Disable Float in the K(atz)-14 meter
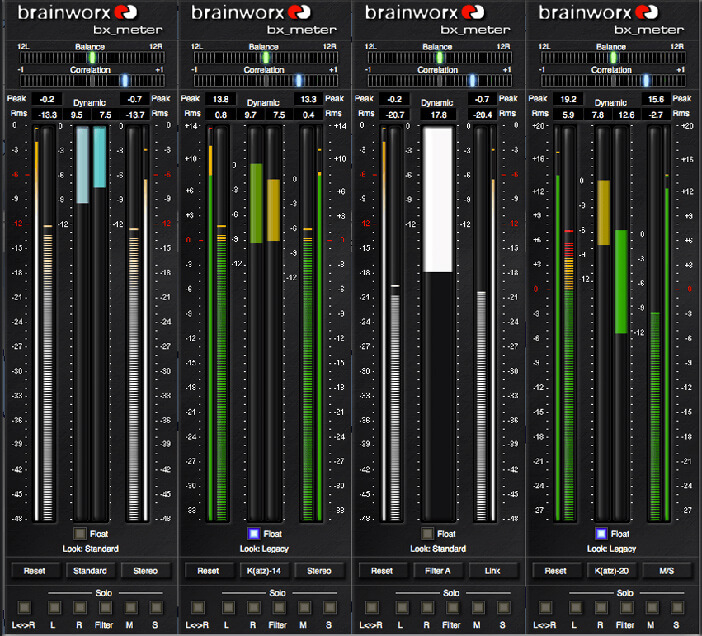702x636 pixels. coord(254,534)
